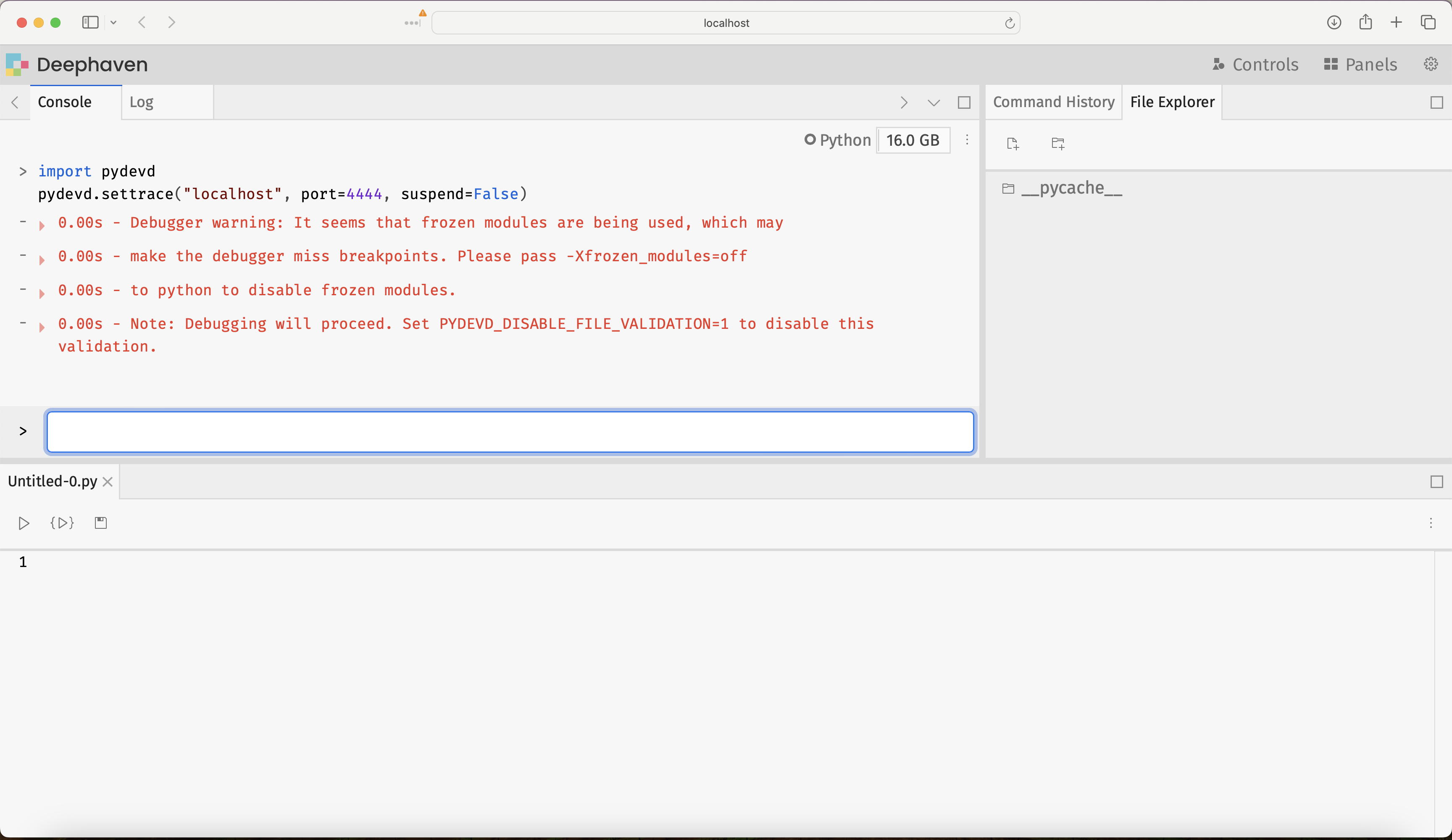Maximize the File Explorer panel

click(1436, 102)
